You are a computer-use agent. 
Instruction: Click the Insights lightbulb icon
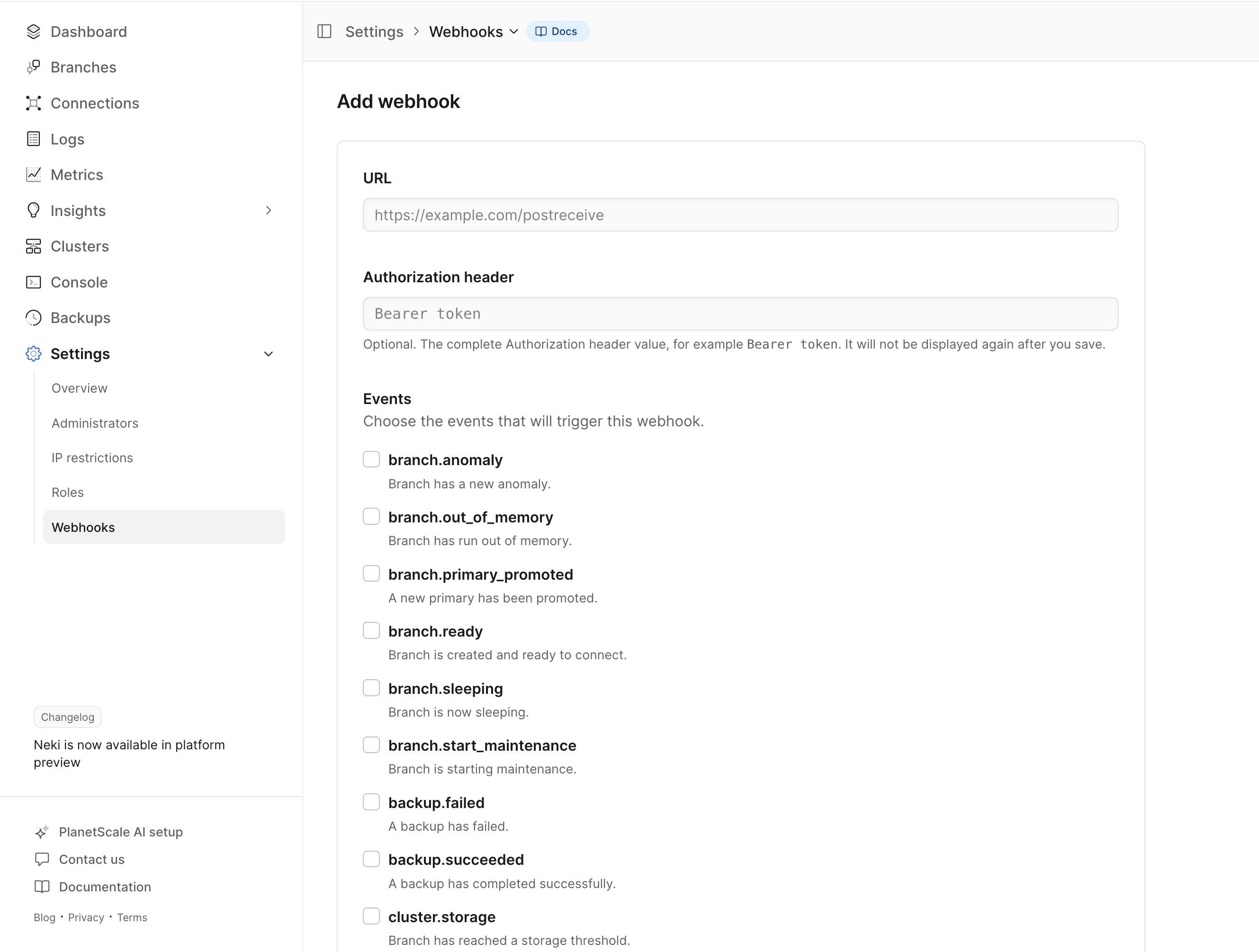pos(34,211)
